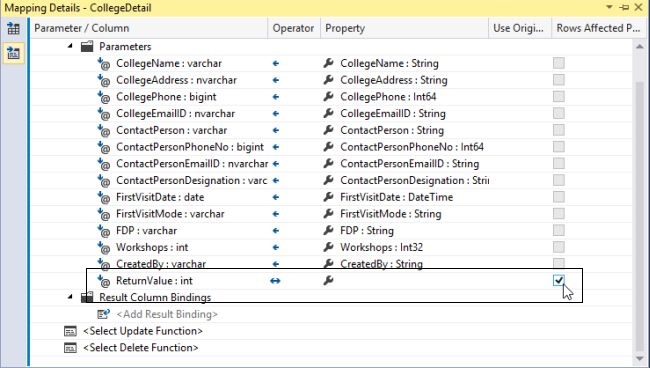This screenshot has height=368, width=650.
Task: Click CollegeAddress : String property cell
Action: point(394,80)
